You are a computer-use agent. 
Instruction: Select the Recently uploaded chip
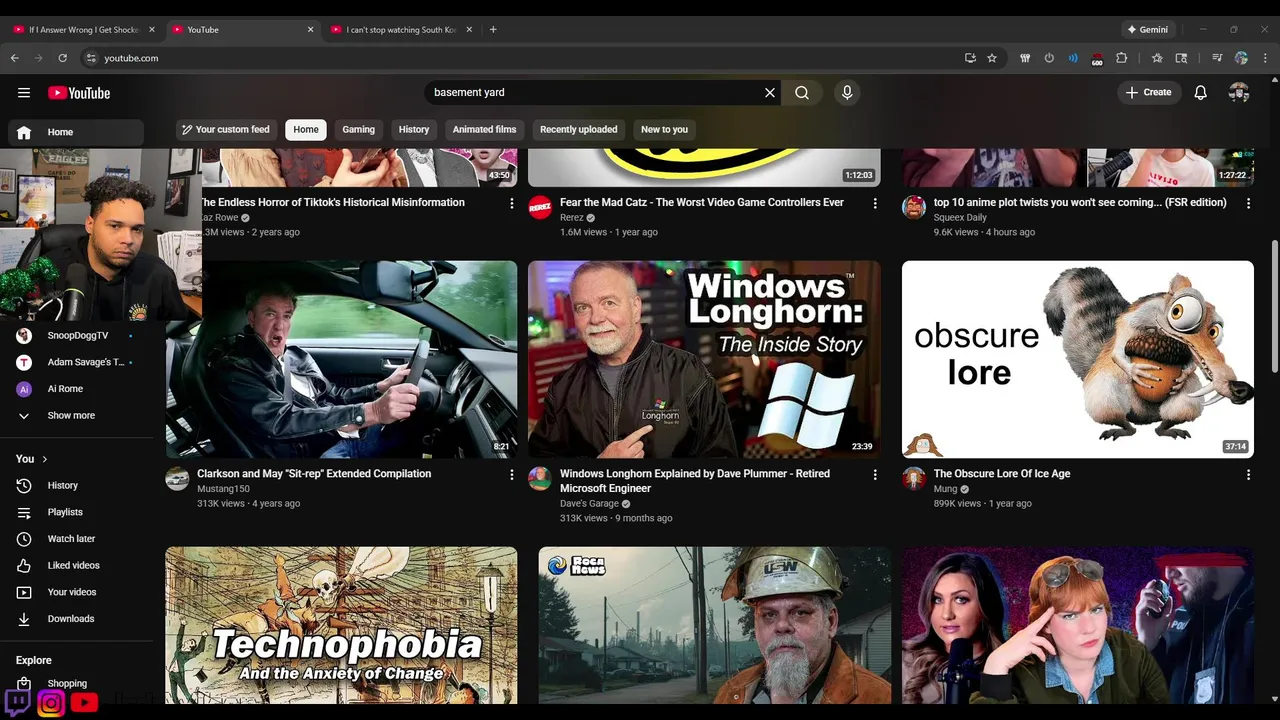(x=579, y=129)
